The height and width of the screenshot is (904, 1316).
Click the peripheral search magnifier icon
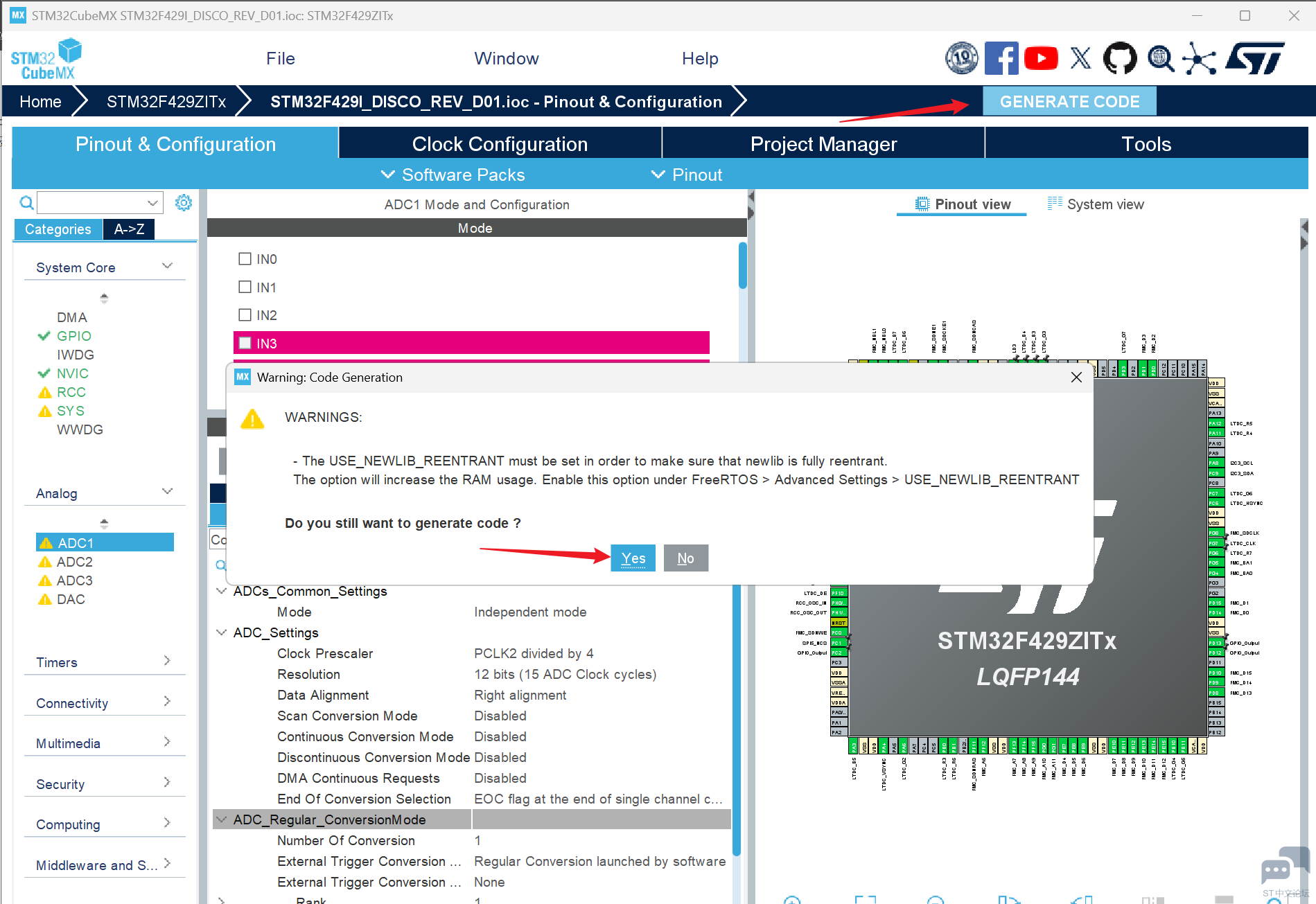click(26, 203)
